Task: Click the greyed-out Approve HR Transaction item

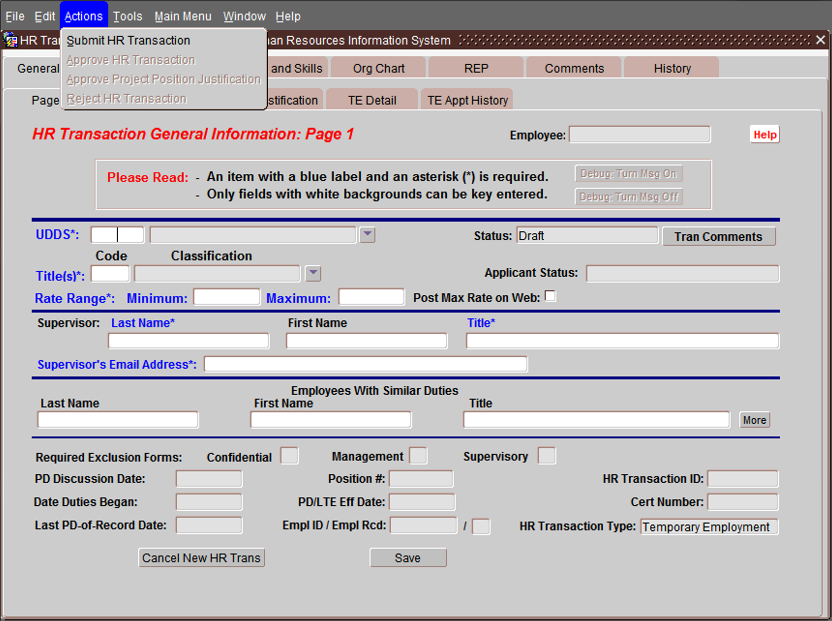Action: tap(164, 60)
